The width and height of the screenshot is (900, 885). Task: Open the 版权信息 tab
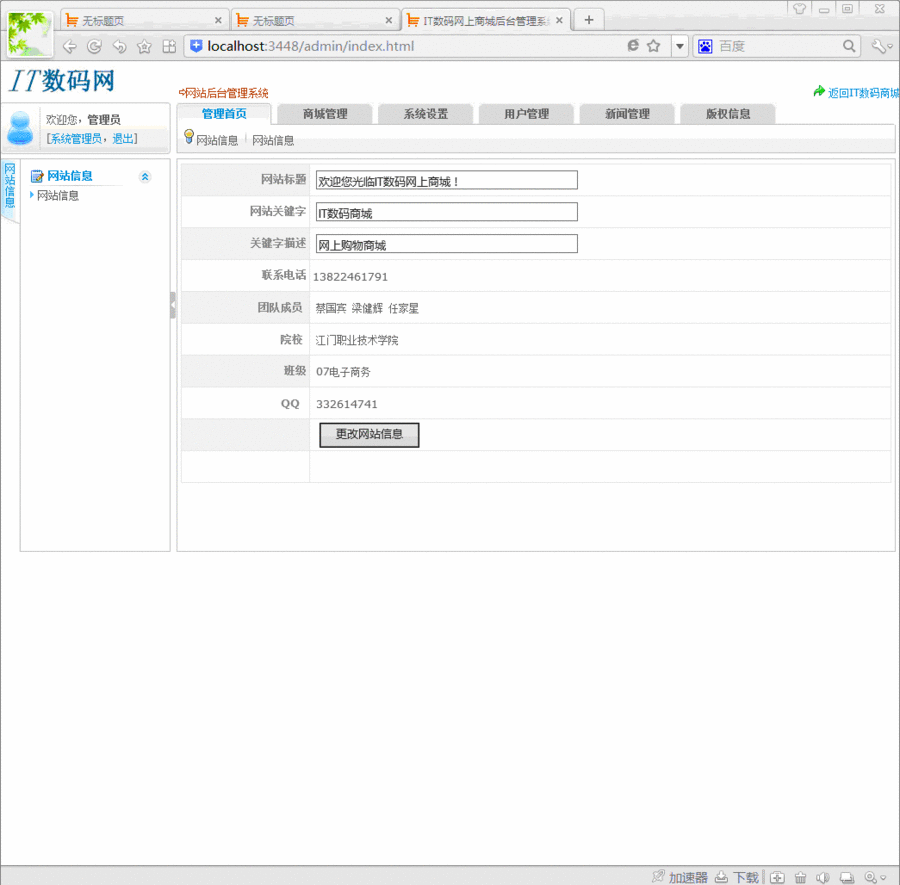click(x=728, y=114)
